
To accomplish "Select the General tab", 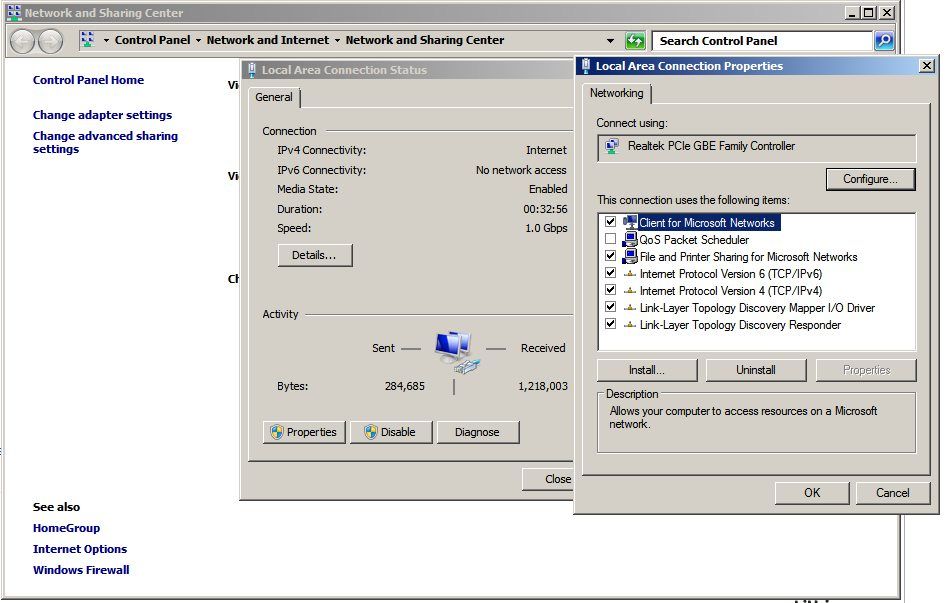I will point(274,97).
